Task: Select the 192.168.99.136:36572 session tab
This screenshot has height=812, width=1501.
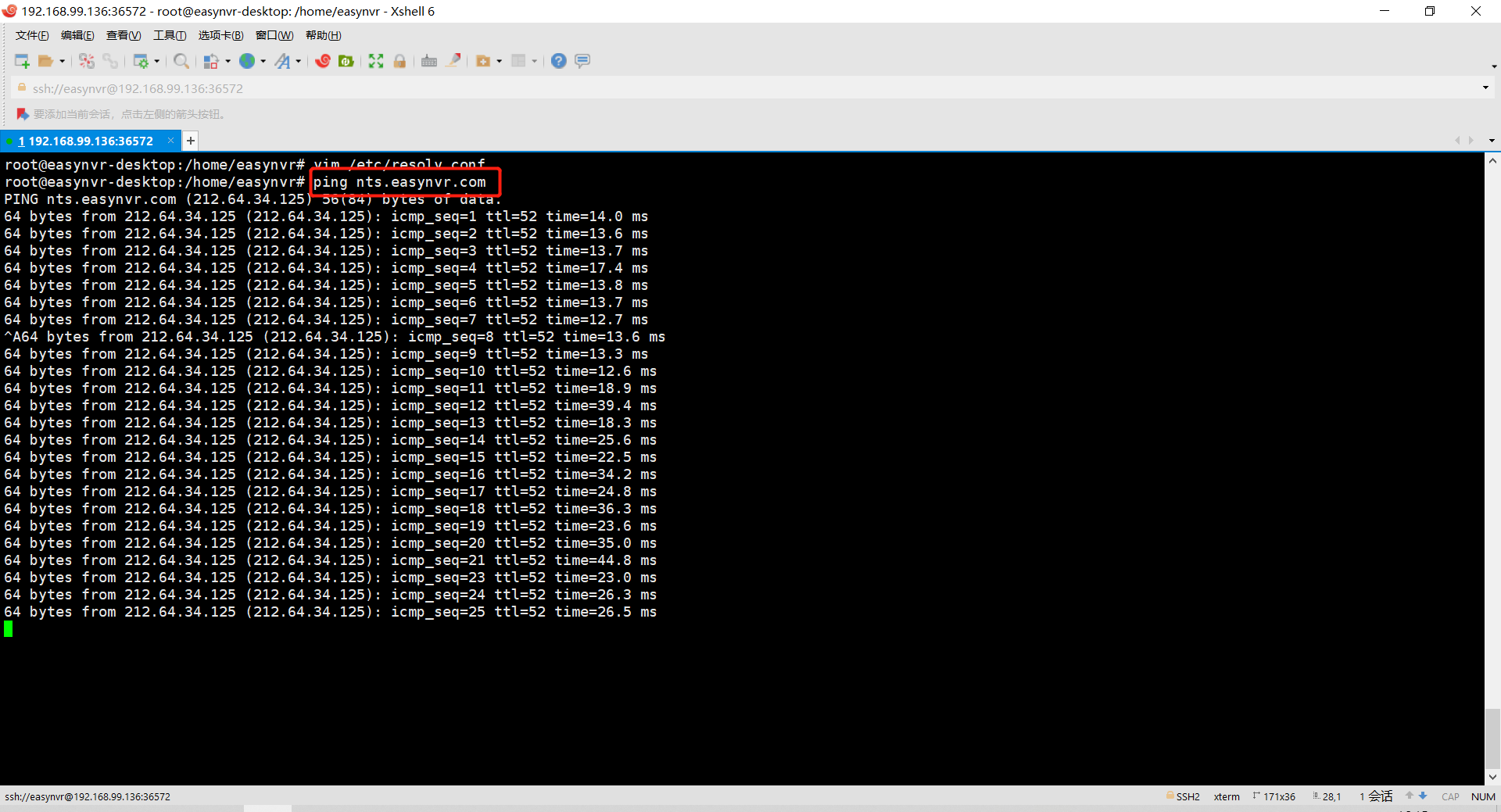Action: [x=86, y=141]
